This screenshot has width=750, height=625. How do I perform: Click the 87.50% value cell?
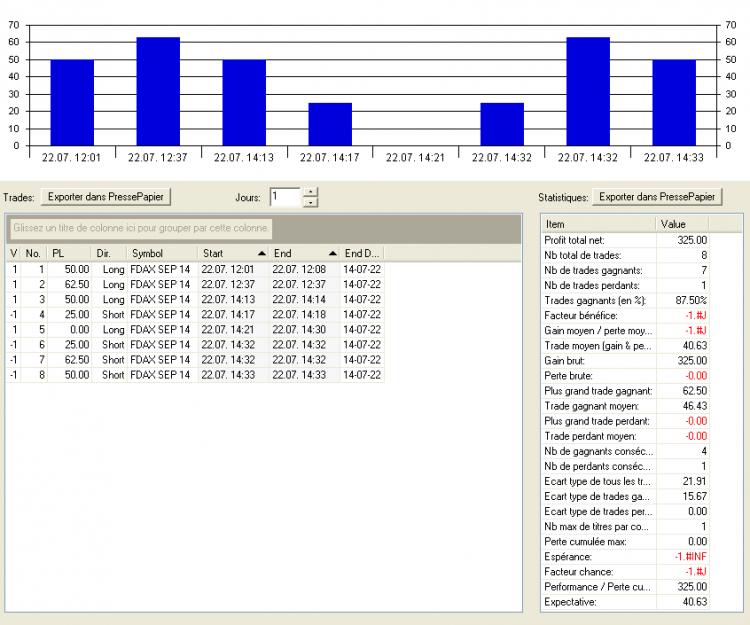pyautogui.click(x=682, y=300)
